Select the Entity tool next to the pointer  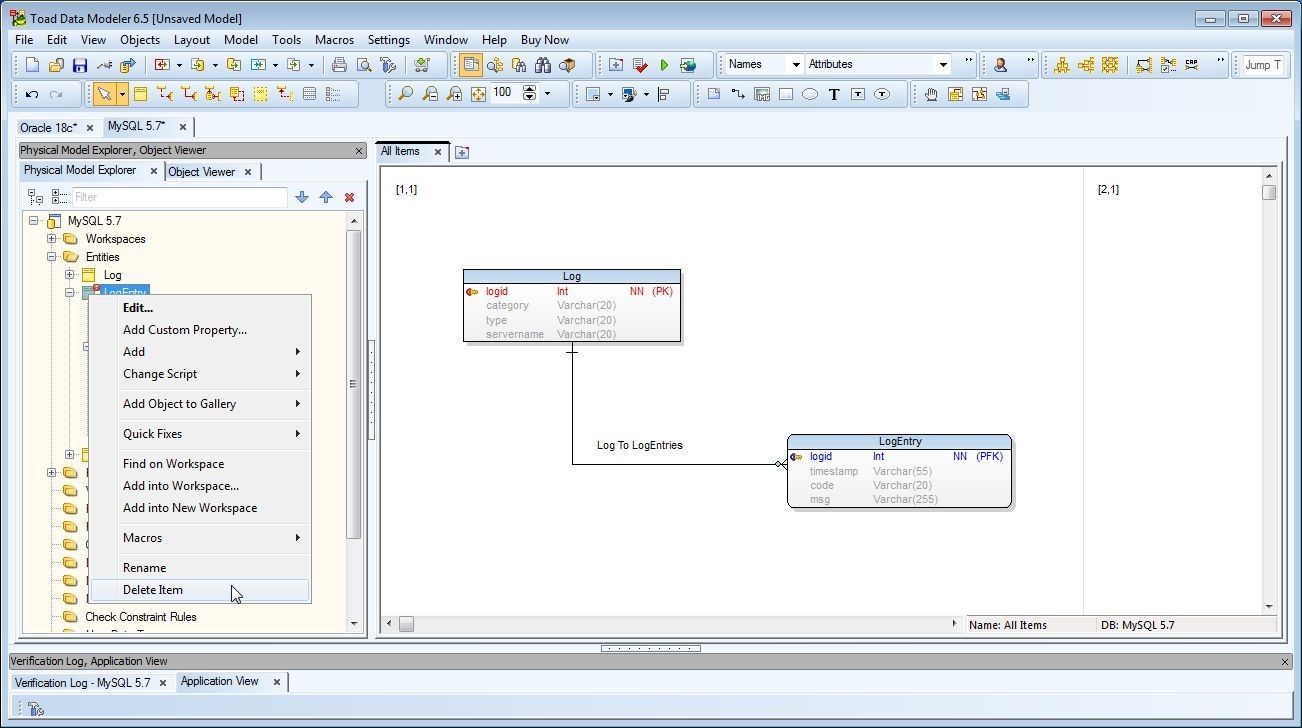(x=140, y=94)
